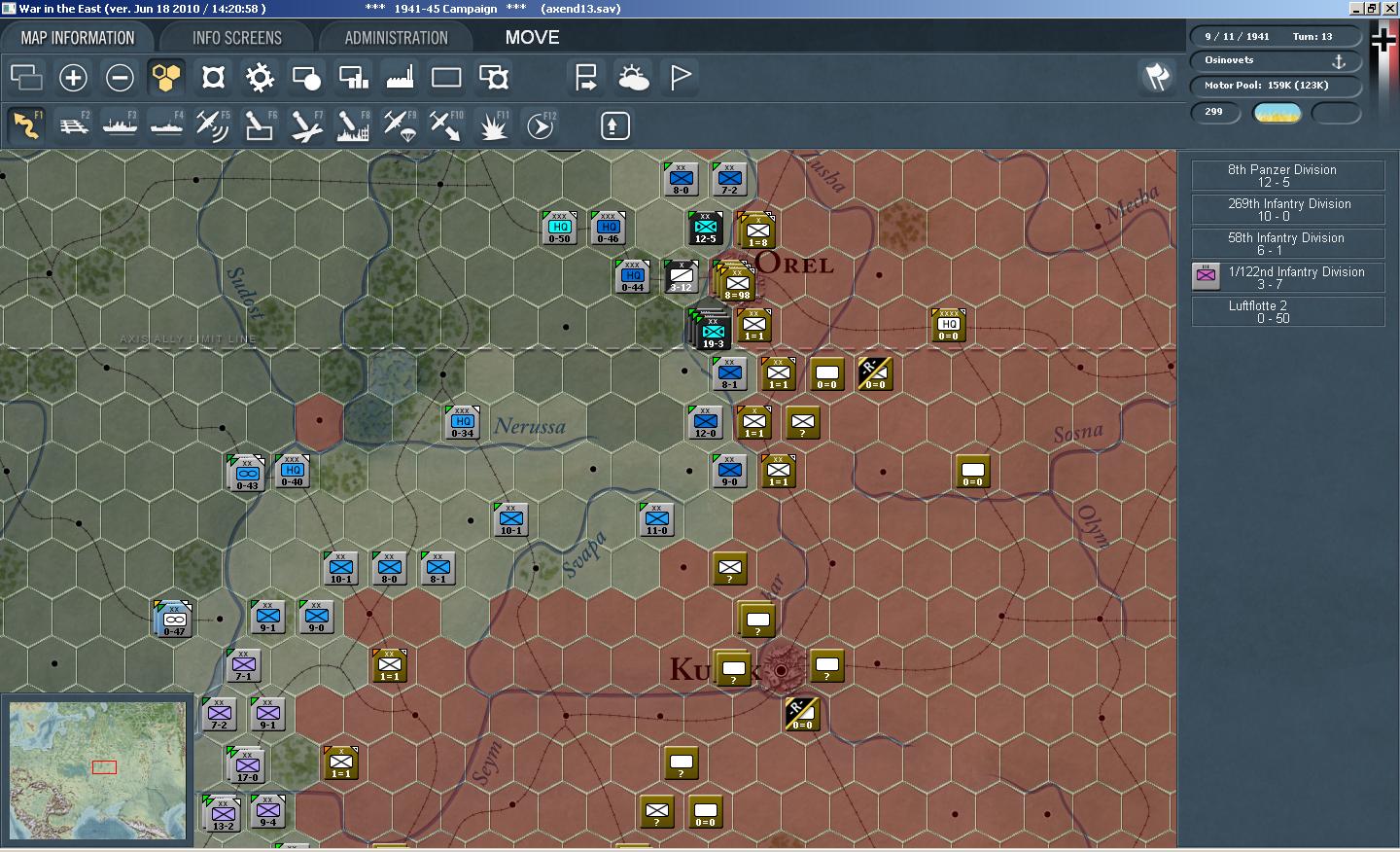Image resolution: width=1400 pixels, height=852 pixels.
Task: Click the explosion icon (F11)
Action: point(493,125)
